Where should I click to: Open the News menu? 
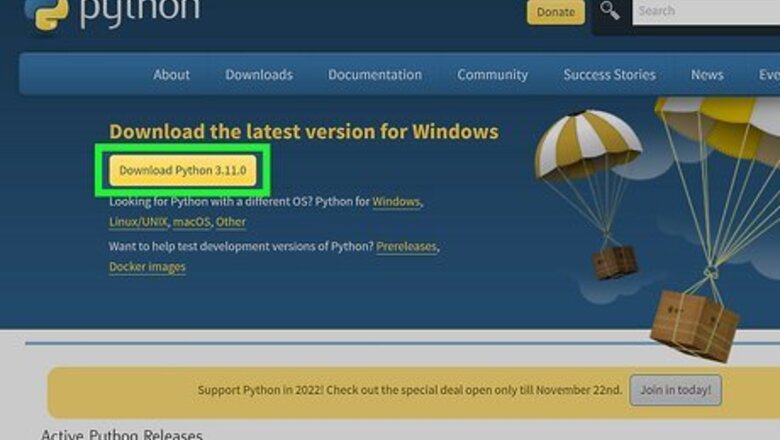[707, 75]
